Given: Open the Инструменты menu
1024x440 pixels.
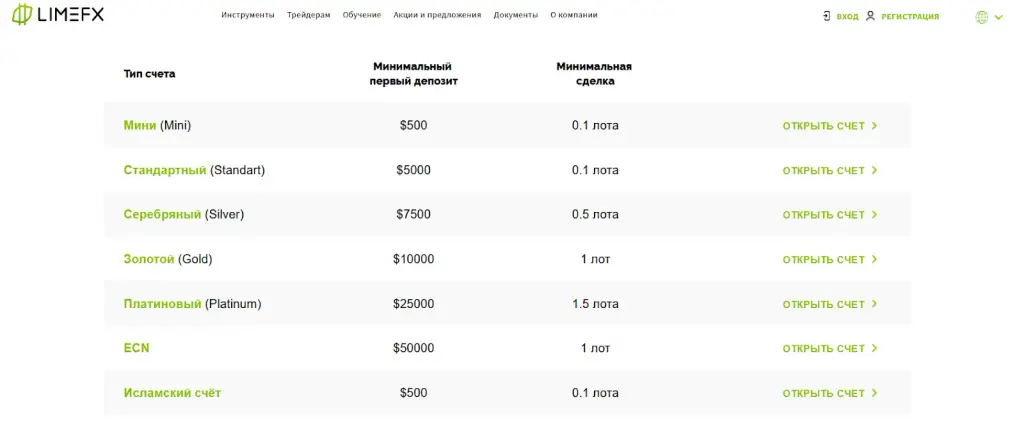Looking at the screenshot, I should tap(248, 15).
